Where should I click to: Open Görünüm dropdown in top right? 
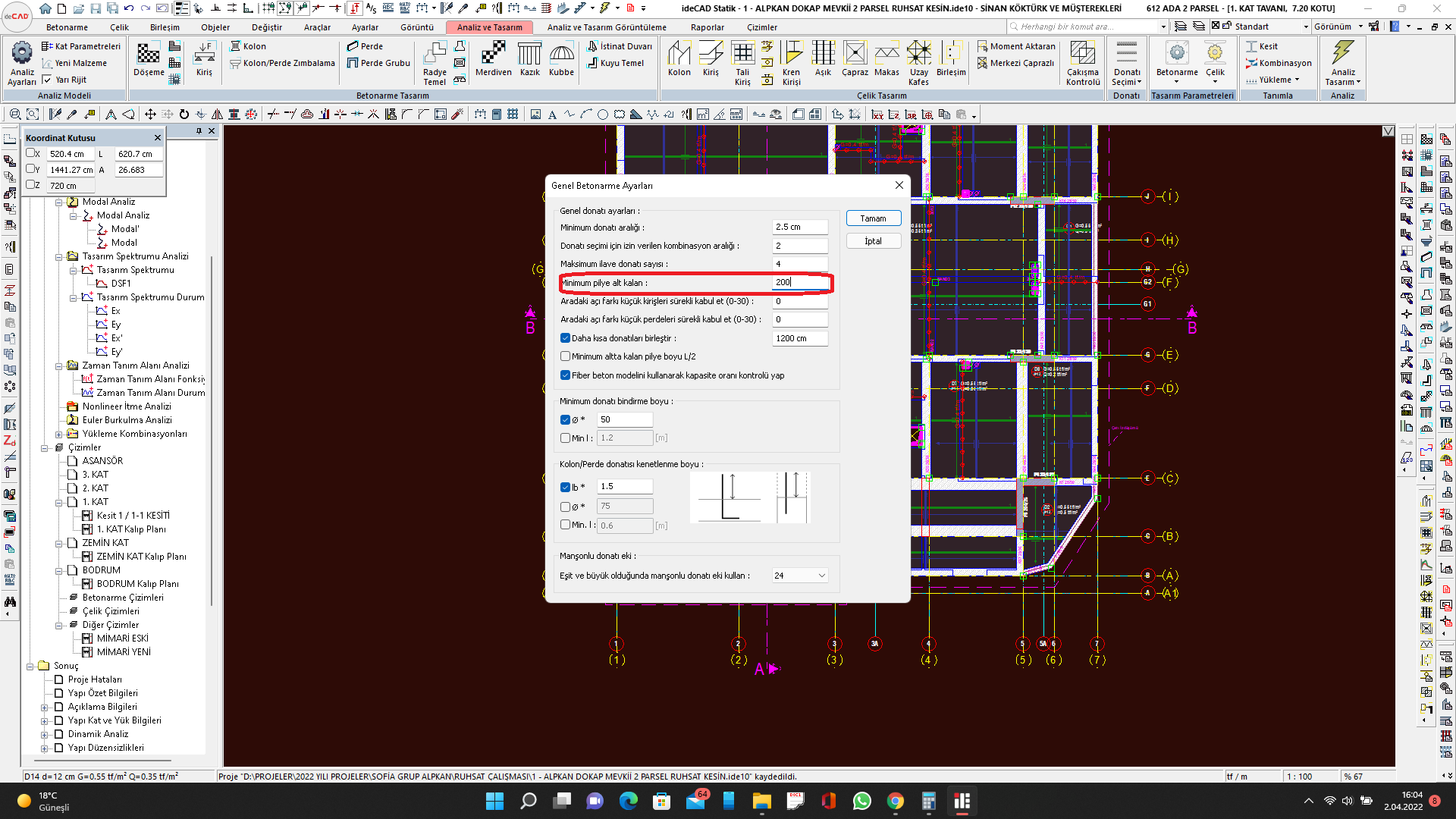(1338, 27)
